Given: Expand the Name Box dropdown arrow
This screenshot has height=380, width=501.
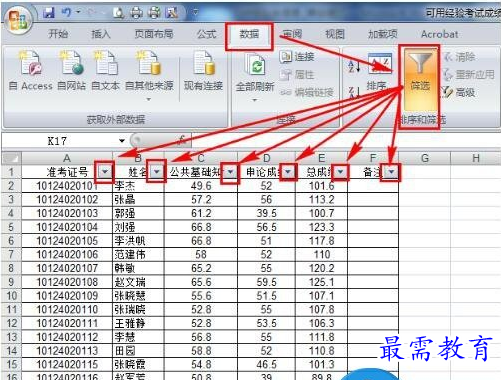Looking at the screenshot, I should [122, 141].
